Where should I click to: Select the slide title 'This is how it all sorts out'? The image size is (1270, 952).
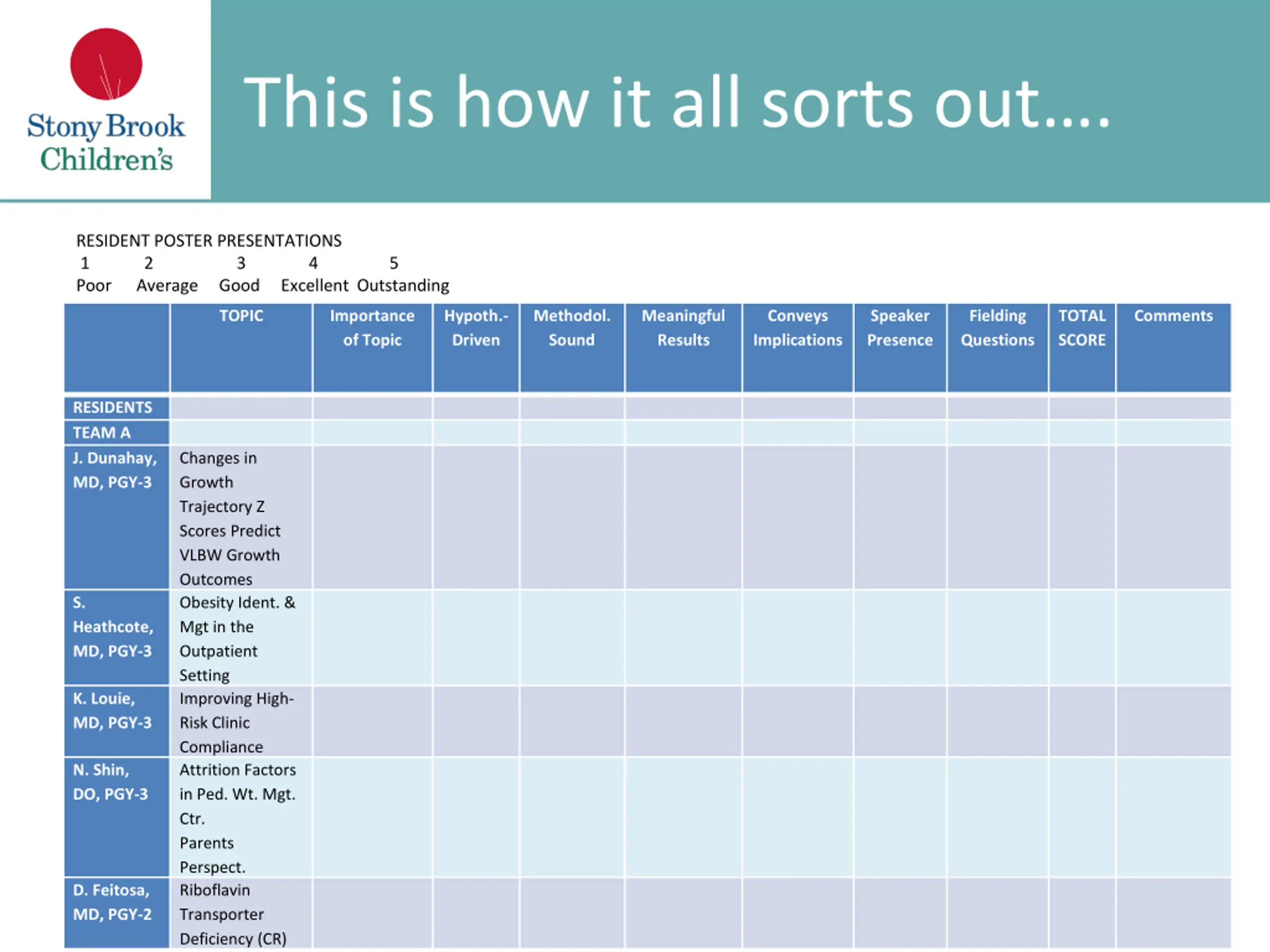(677, 103)
